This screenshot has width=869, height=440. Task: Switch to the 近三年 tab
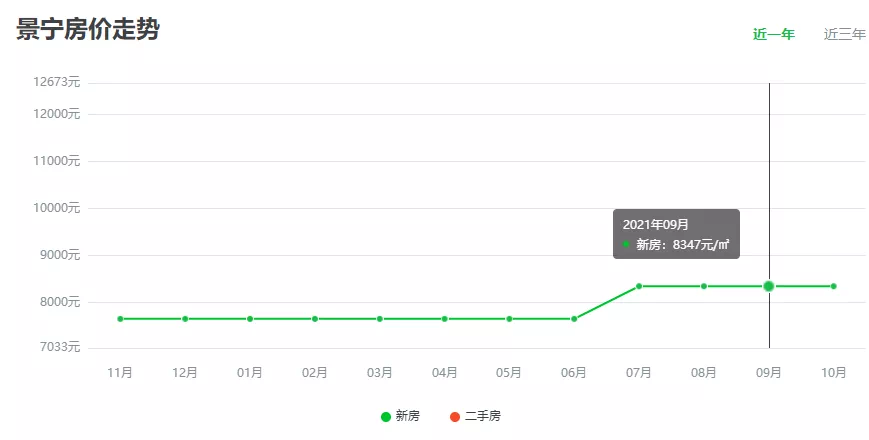pos(844,34)
